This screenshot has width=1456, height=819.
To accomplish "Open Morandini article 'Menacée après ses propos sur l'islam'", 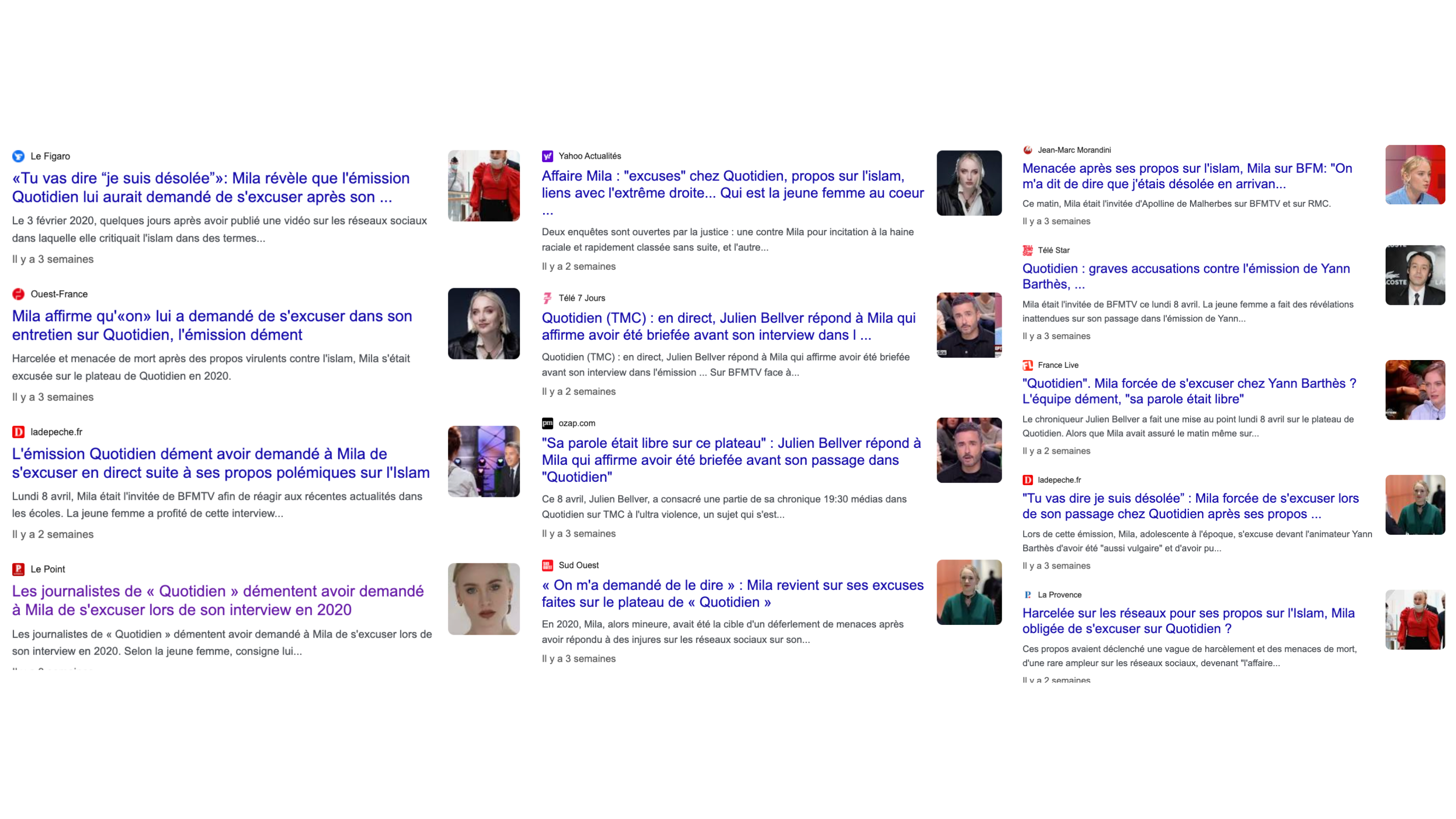I will tap(1187, 176).
